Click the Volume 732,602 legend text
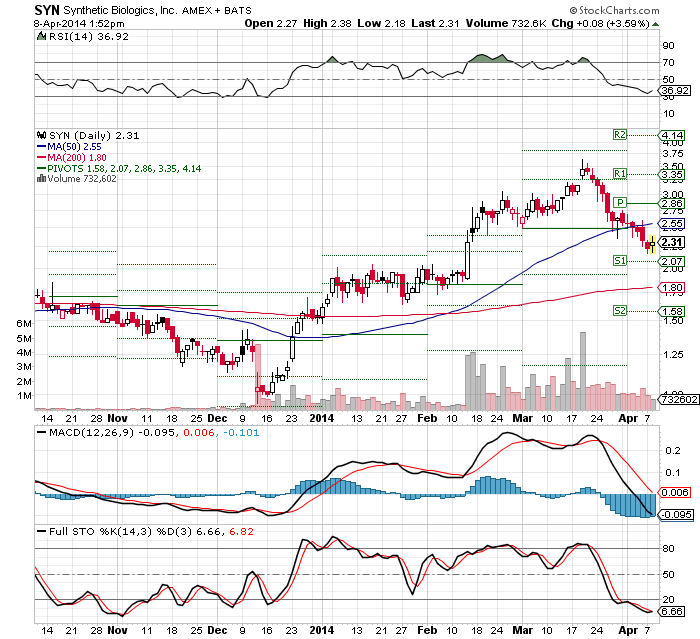The width and height of the screenshot is (700, 639). (x=82, y=179)
